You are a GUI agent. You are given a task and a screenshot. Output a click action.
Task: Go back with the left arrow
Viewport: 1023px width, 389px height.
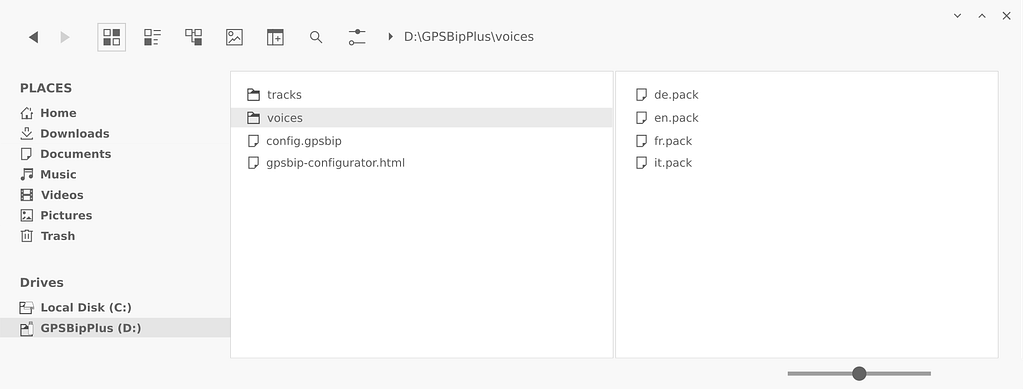coord(33,37)
